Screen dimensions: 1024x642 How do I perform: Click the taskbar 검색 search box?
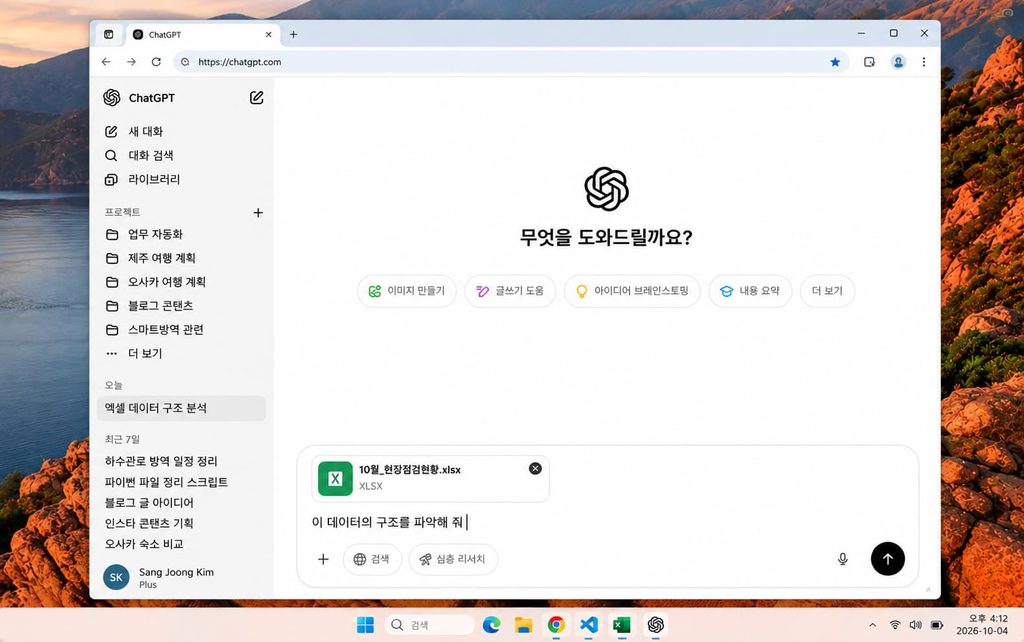(429, 625)
